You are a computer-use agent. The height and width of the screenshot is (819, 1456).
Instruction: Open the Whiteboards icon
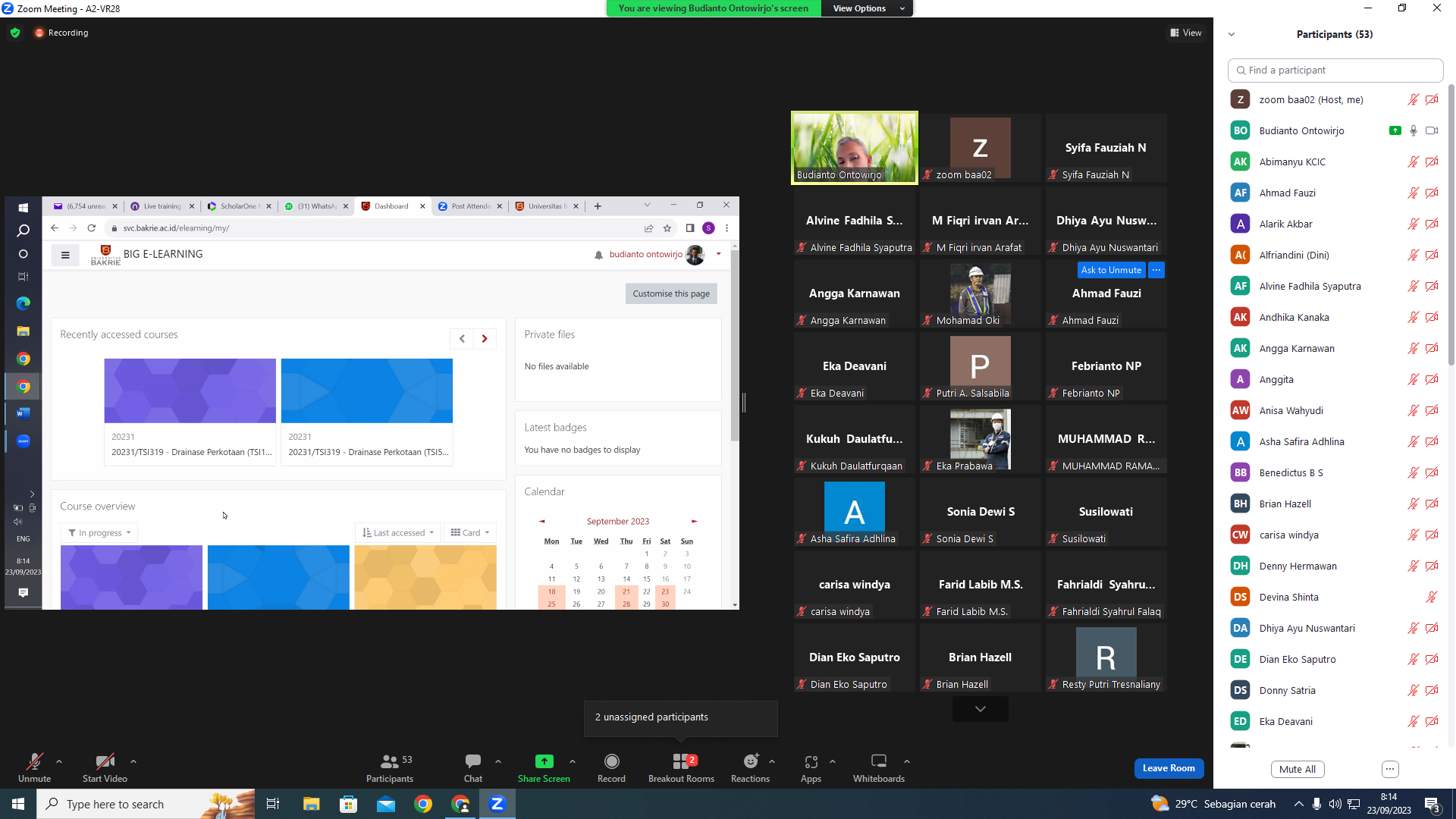(x=879, y=761)
